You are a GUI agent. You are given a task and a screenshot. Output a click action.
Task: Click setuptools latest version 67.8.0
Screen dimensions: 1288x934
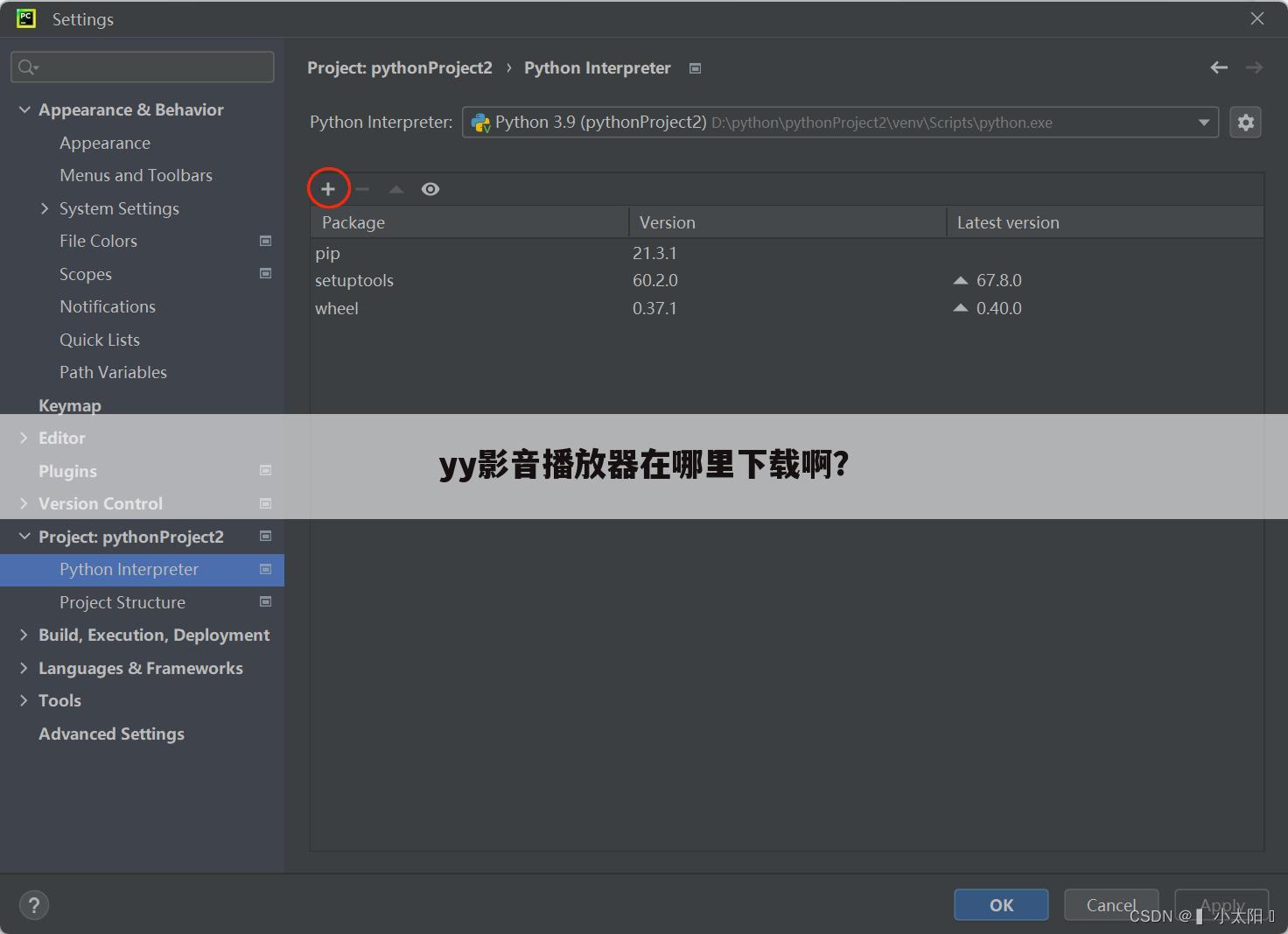pos(998,280)
